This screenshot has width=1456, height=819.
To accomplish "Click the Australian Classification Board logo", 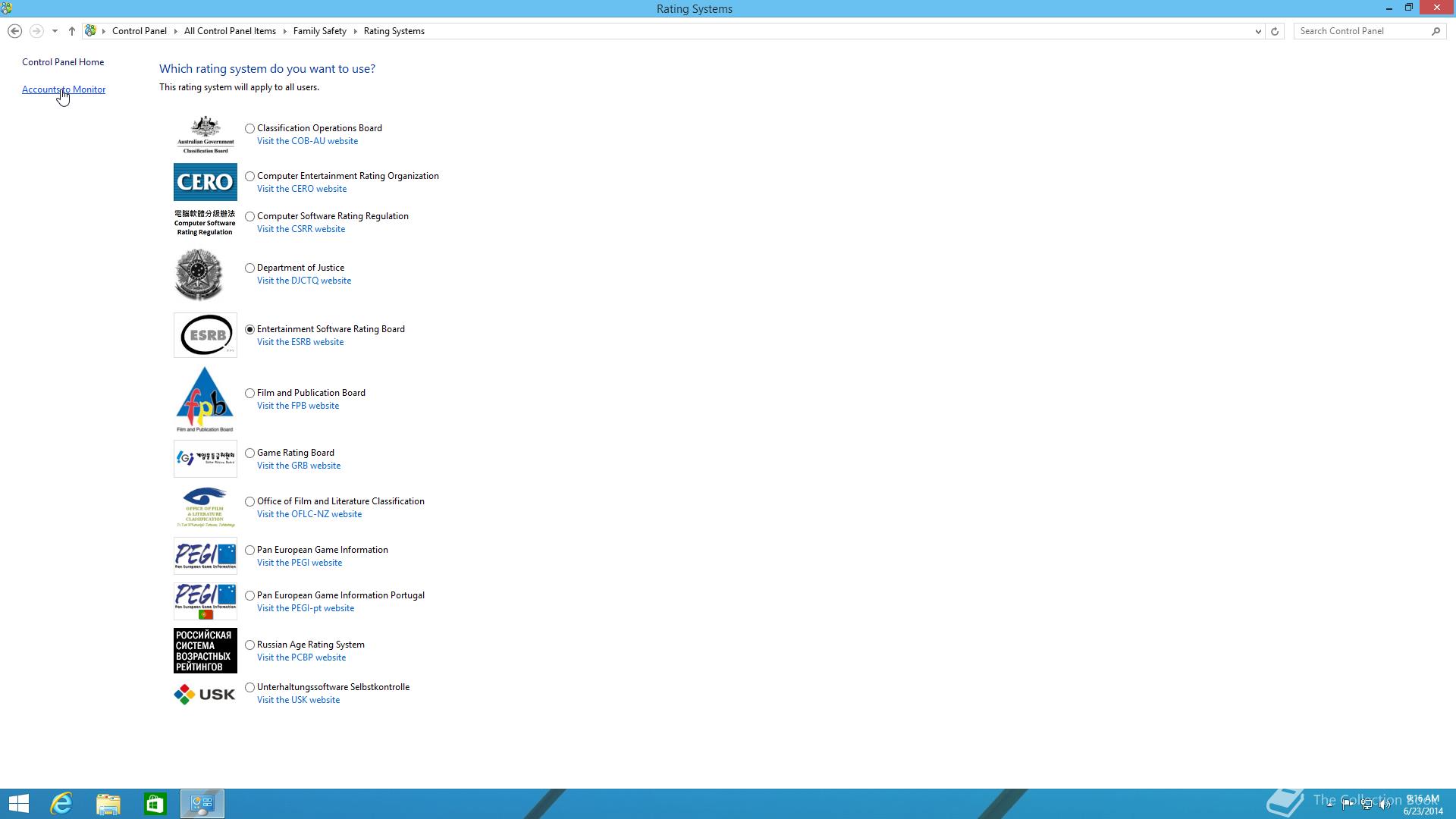I will click(205, 134).
